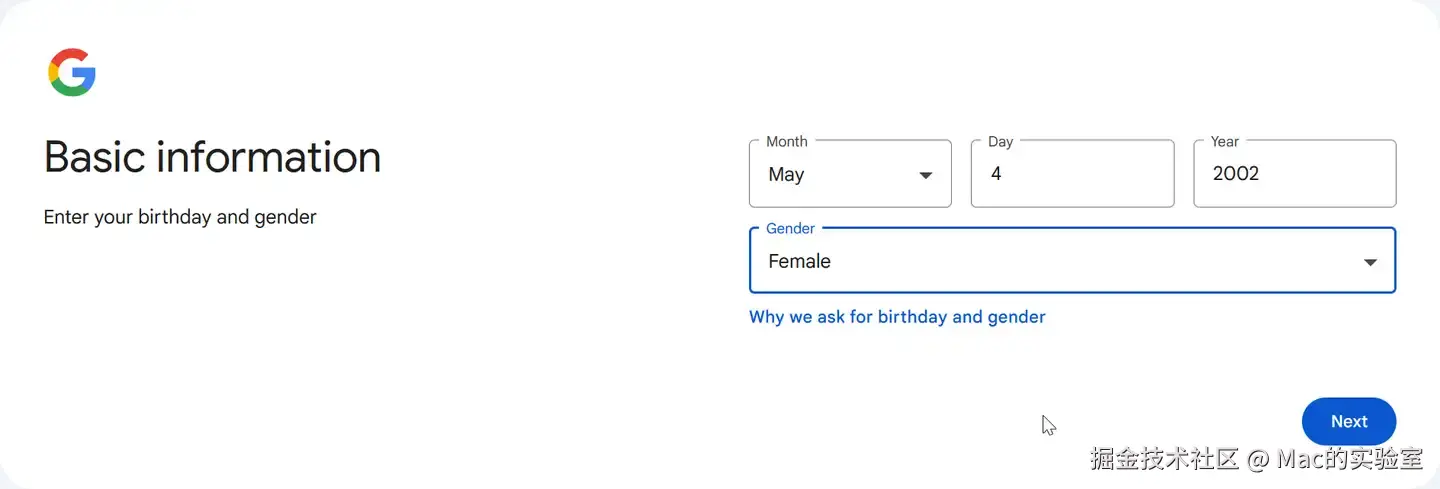Click the Gender dropdown arrow
The width and height of the screenshot is (1440, 489).
pyautogui.click(x=1370, y=263)
